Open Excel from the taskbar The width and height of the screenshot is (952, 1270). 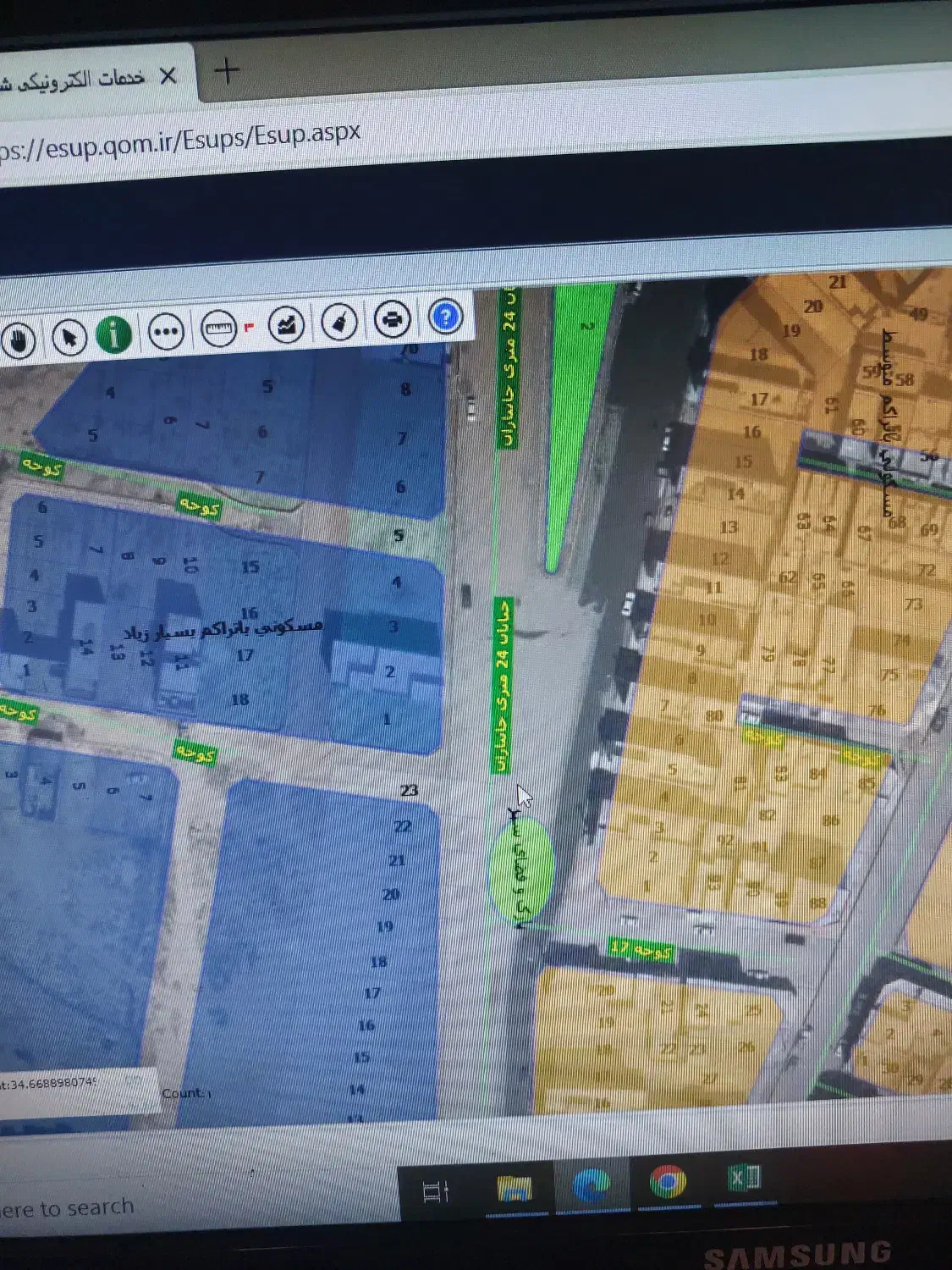point(744,1179)
